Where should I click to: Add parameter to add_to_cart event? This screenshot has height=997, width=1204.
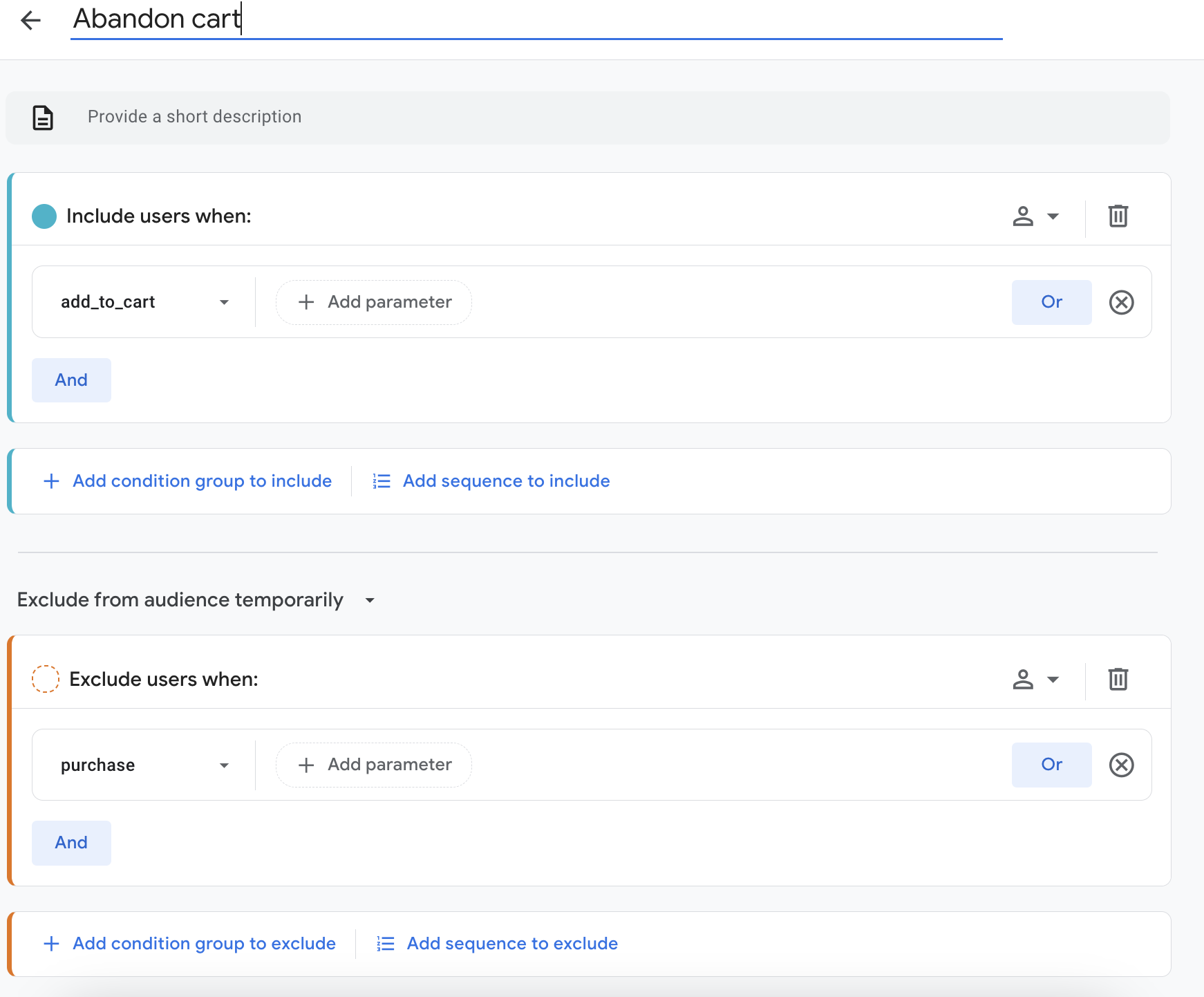point(374,302)
